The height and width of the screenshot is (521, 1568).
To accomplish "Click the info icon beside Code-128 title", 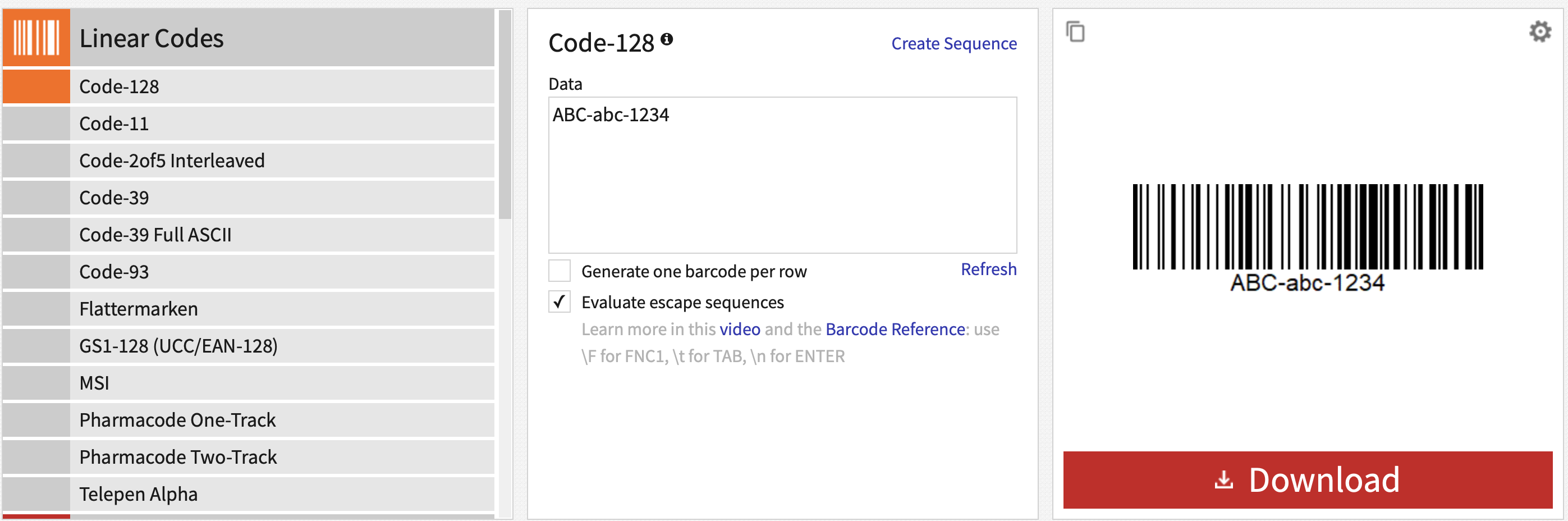I will (667, 39).
